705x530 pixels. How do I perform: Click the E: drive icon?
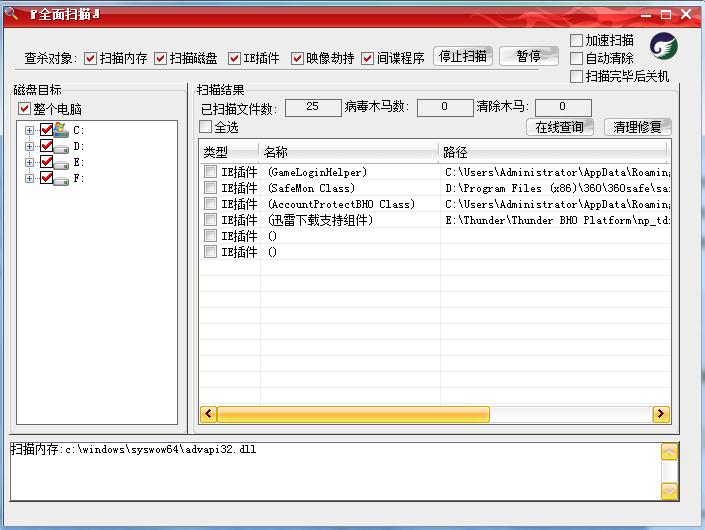(61, 163)
